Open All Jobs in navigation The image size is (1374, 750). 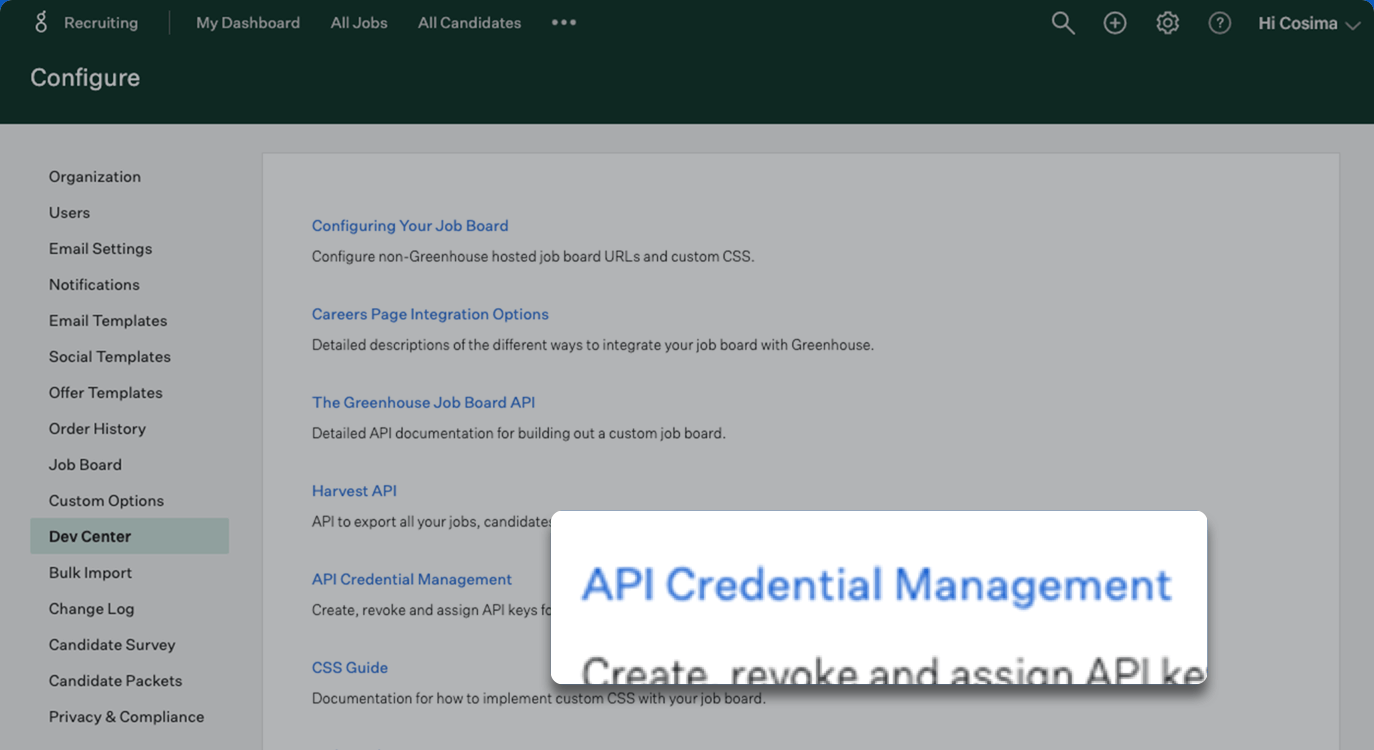(359, 22)
